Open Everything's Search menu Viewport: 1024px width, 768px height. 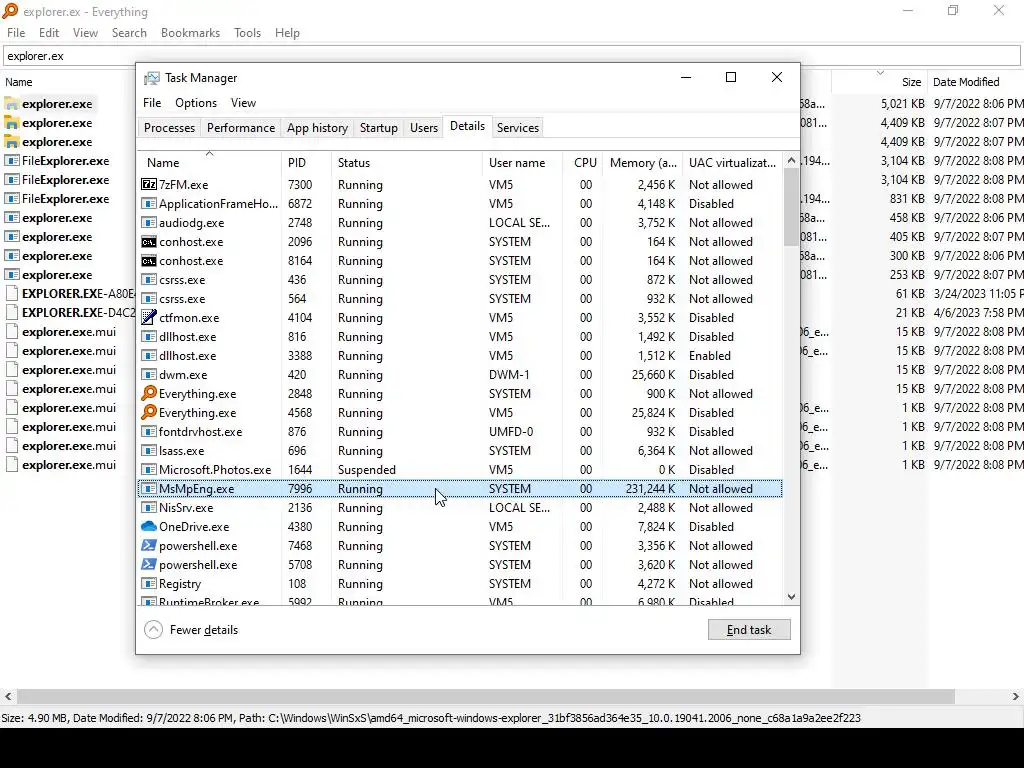click(129, 33)
